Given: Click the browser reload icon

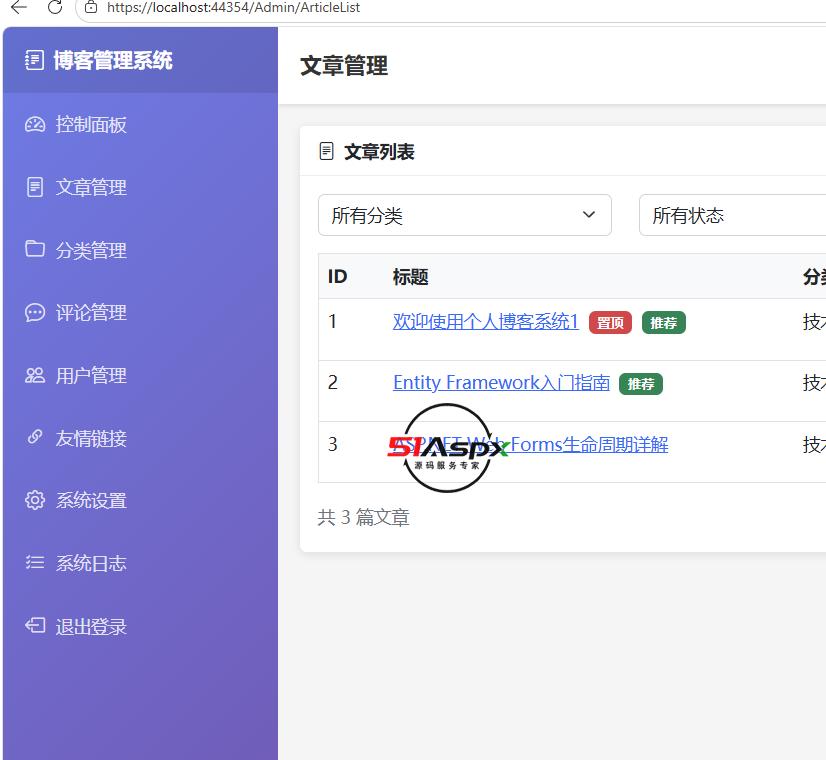Looking at the screenshot, I should [55, 7].
